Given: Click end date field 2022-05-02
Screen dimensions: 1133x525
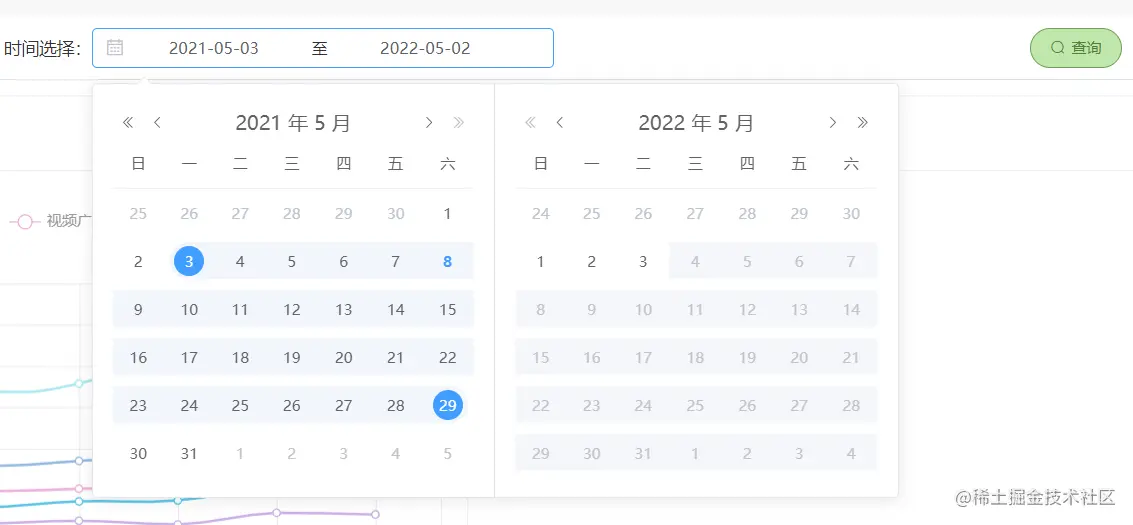Looking at the screenshot, I should coord(425,48).
